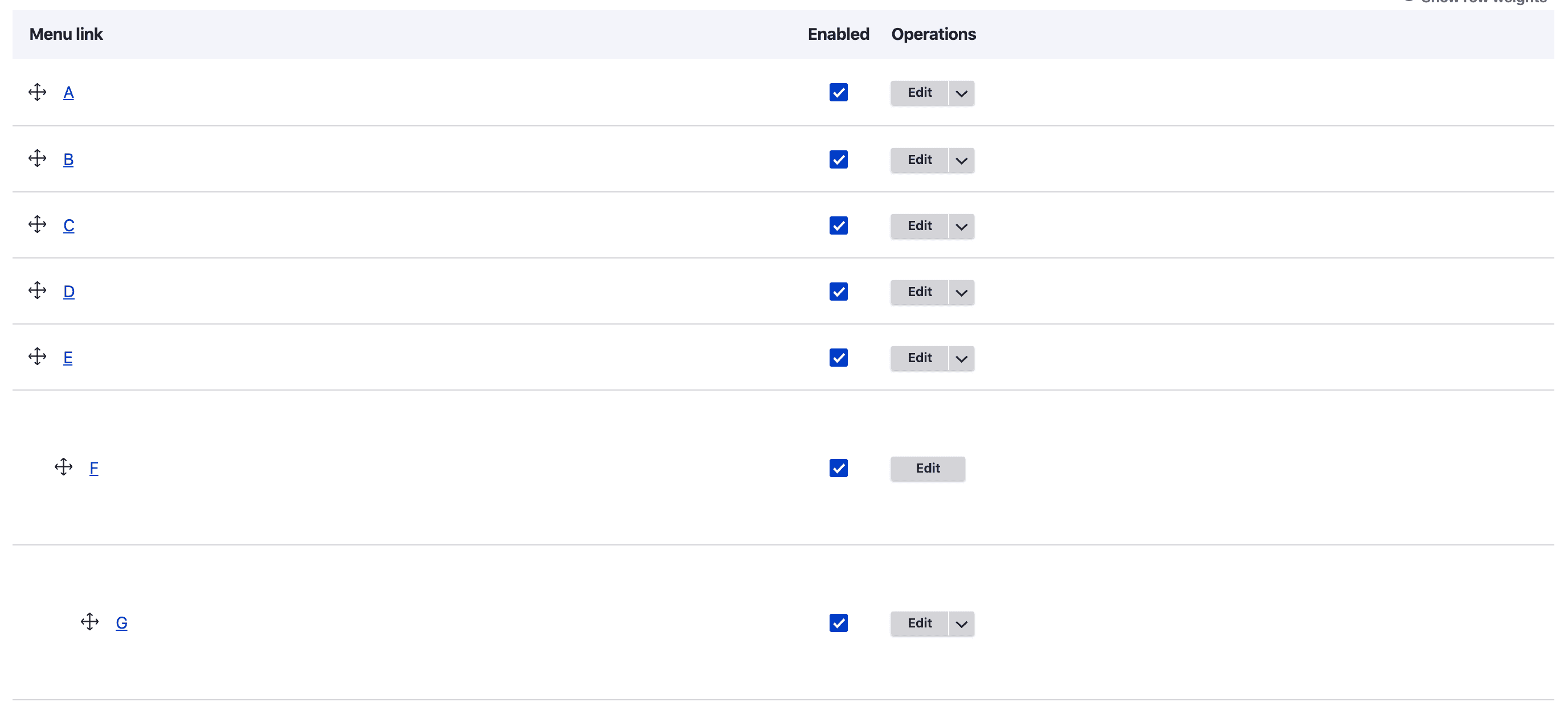Toggle the Enabled checkbox for link F
The image size is (1568, 714).
838,468
